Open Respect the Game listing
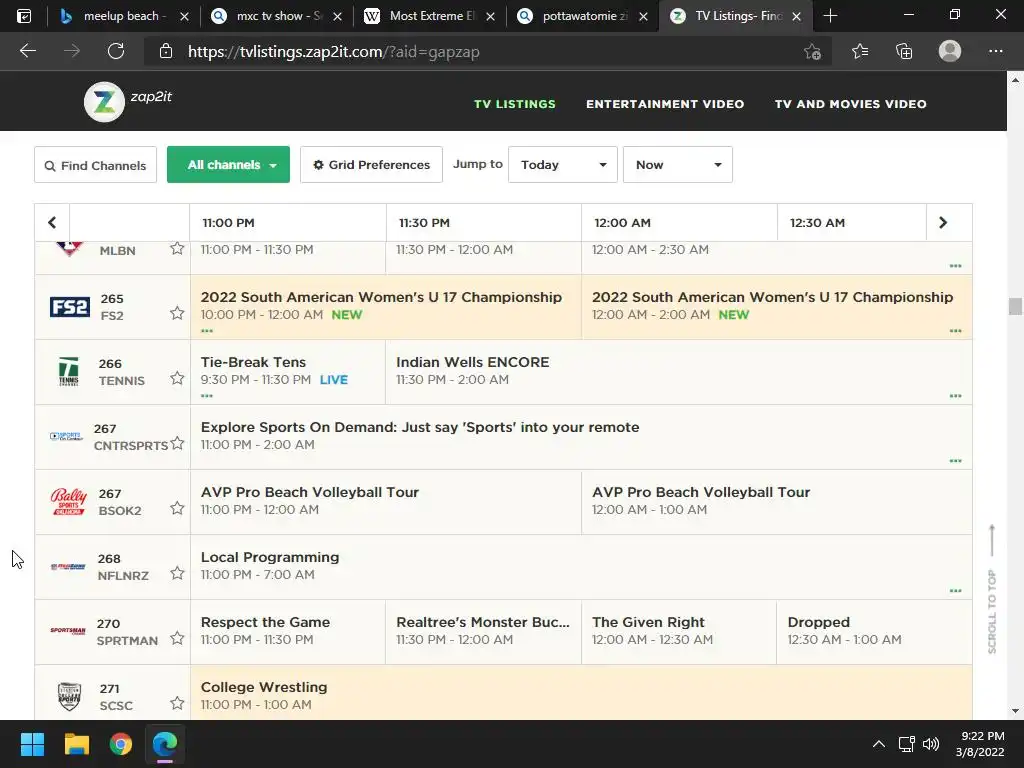1024x768 pixels. [x=288, y=632]
